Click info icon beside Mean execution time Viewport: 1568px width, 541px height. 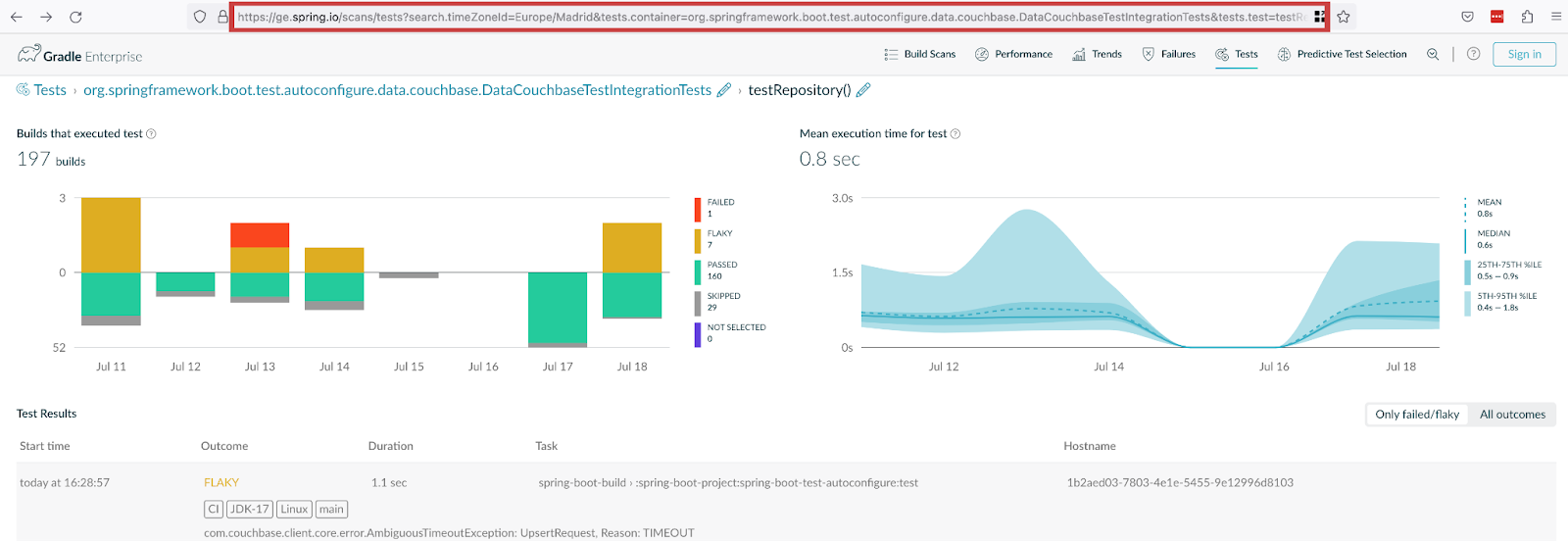pyautogui.click(x=955, y=134)
